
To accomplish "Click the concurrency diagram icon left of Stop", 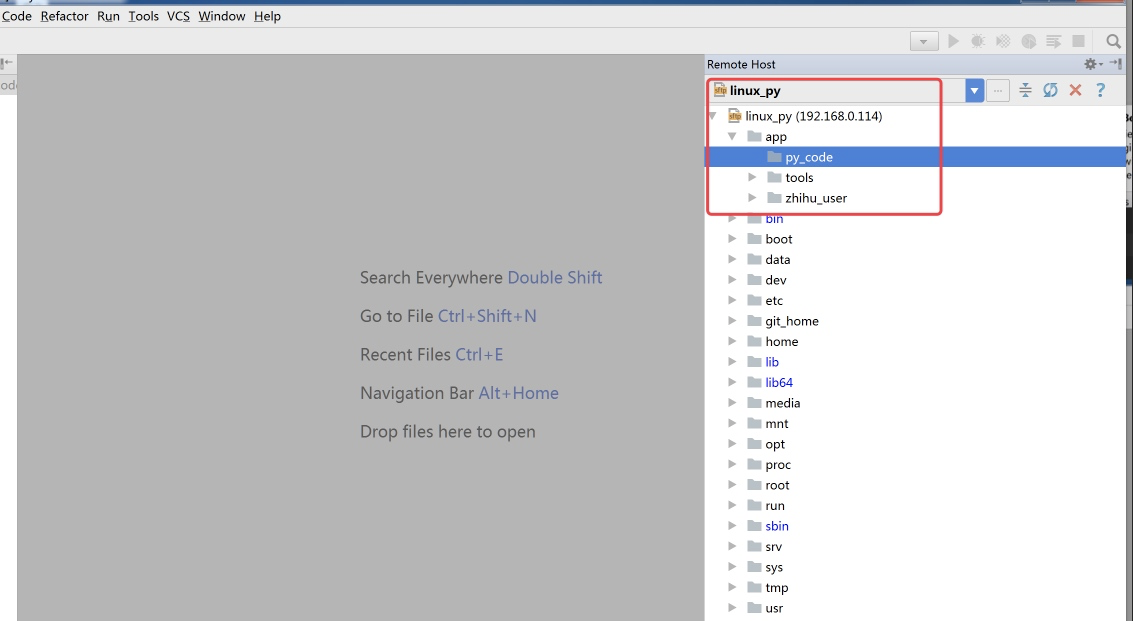I will 1054,41.
